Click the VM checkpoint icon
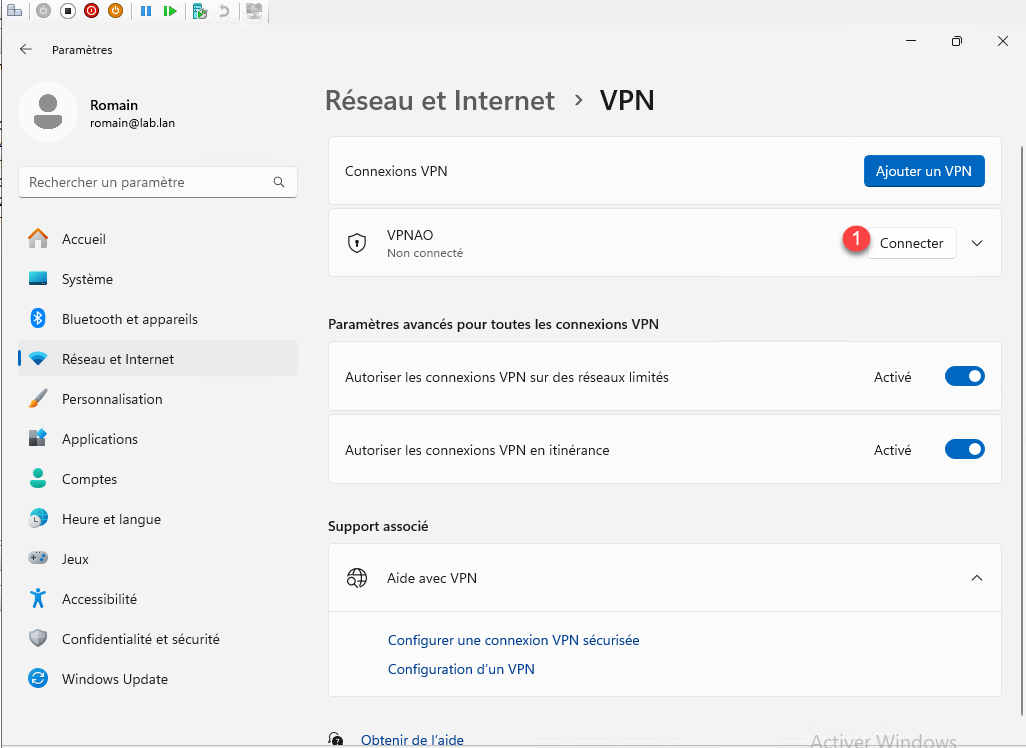The image size is (1026, 748). [200, 11]
